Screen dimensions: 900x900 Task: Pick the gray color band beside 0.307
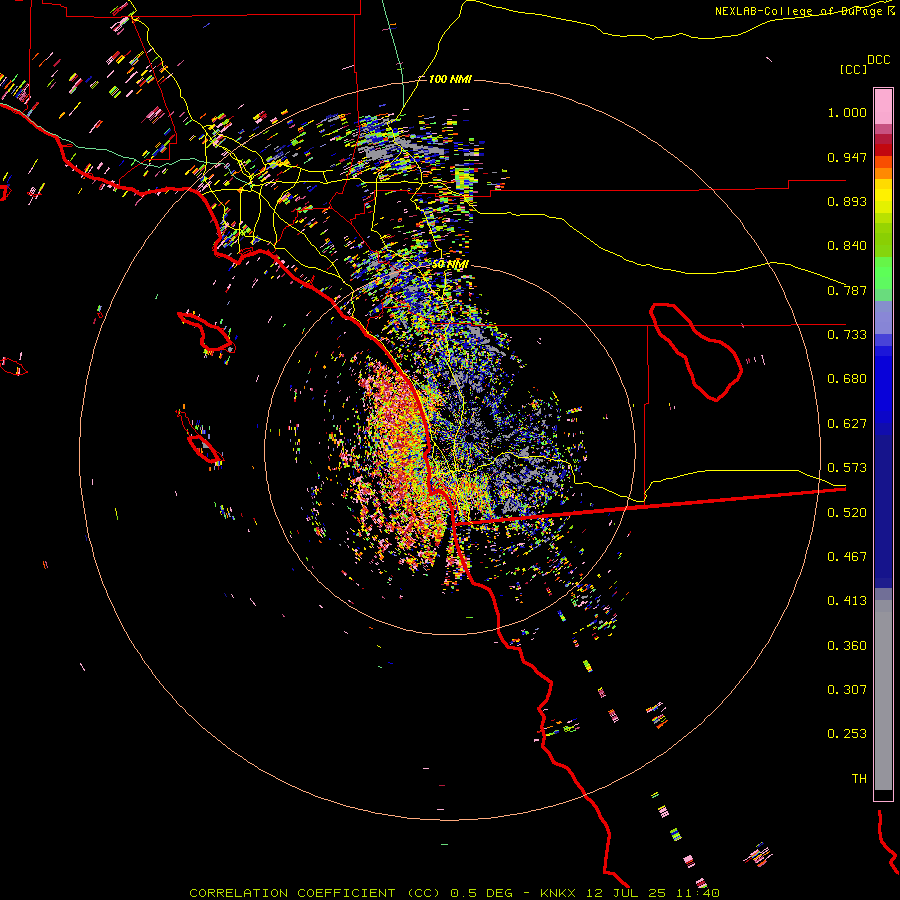(883, 695)
